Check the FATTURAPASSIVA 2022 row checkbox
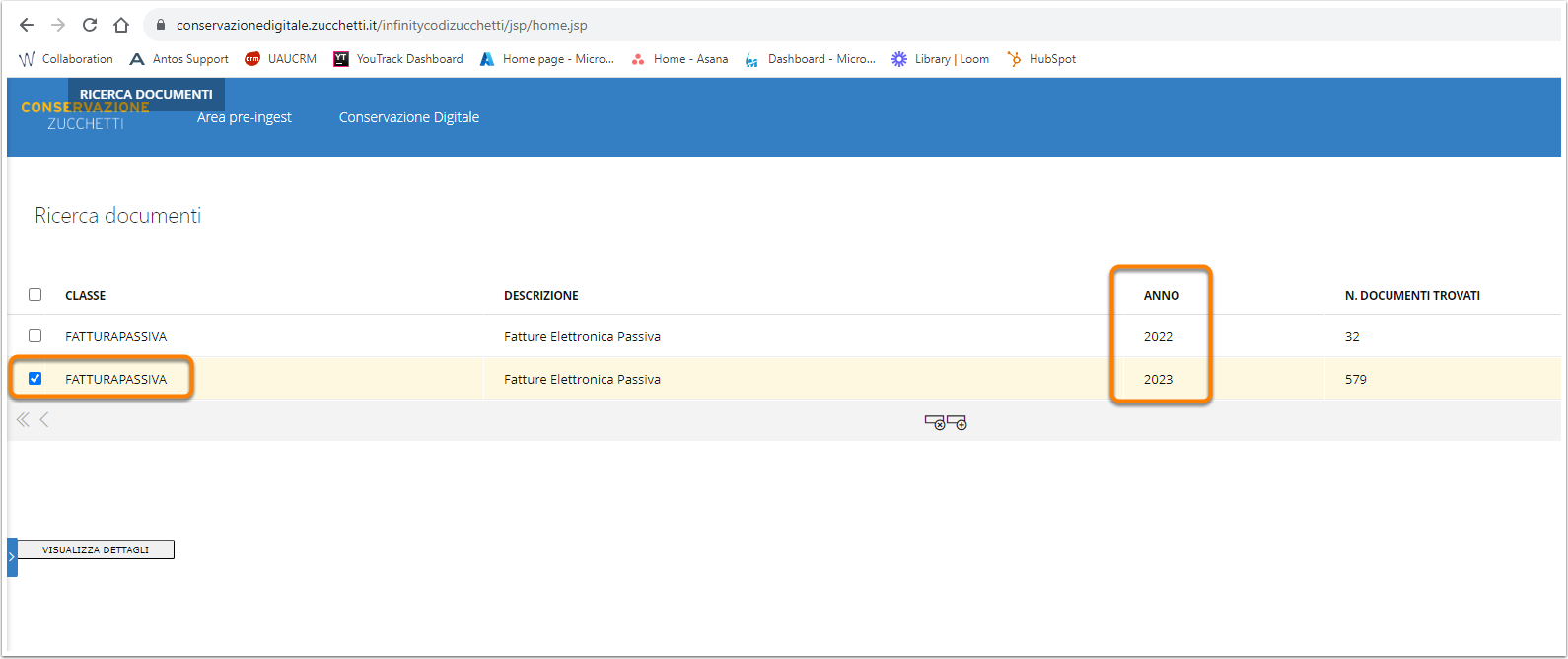 pos(36,335)
